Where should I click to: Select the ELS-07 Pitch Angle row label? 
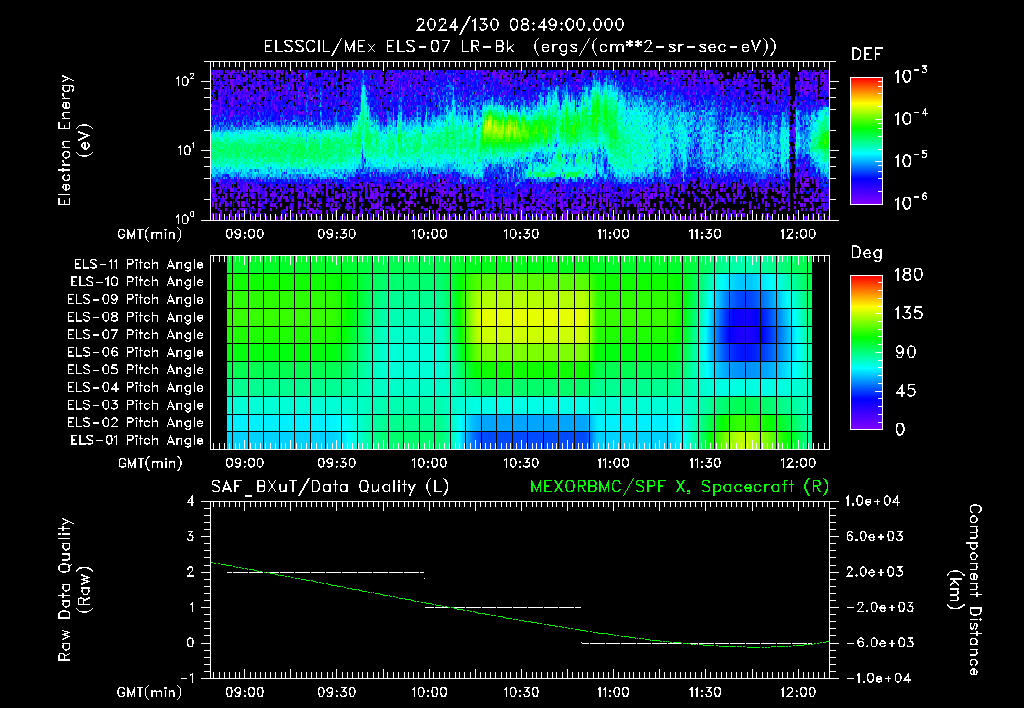[x=135, y=334]
